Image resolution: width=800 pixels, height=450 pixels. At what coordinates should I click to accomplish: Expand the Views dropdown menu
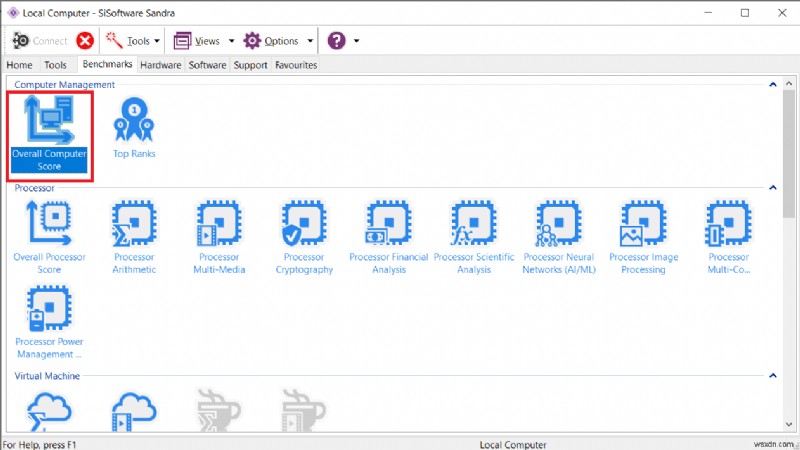[231, 41]
